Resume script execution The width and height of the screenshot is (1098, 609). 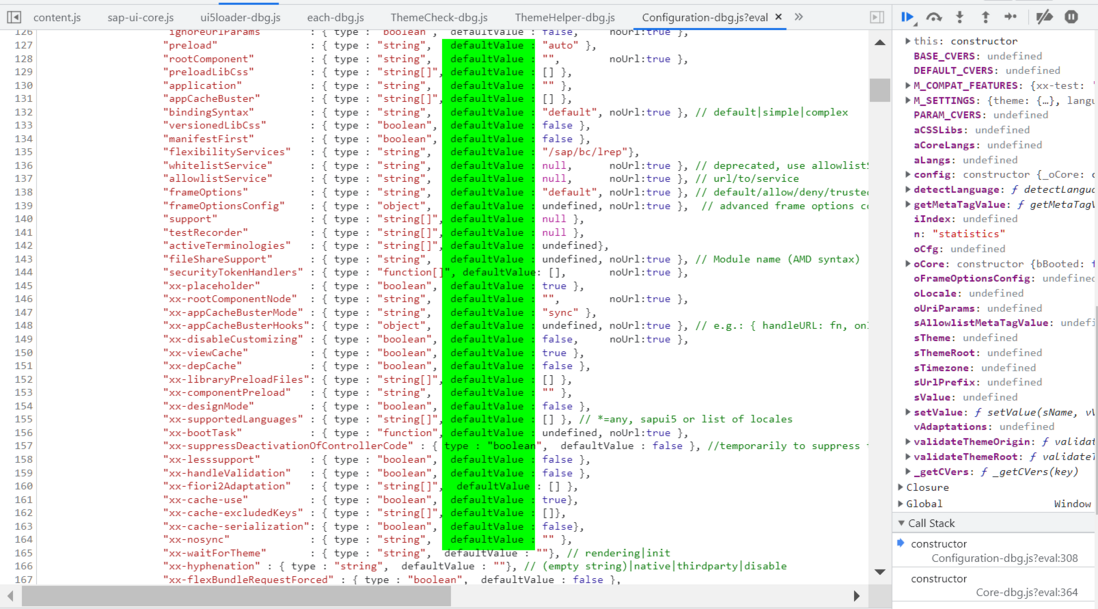coord(908,17)
